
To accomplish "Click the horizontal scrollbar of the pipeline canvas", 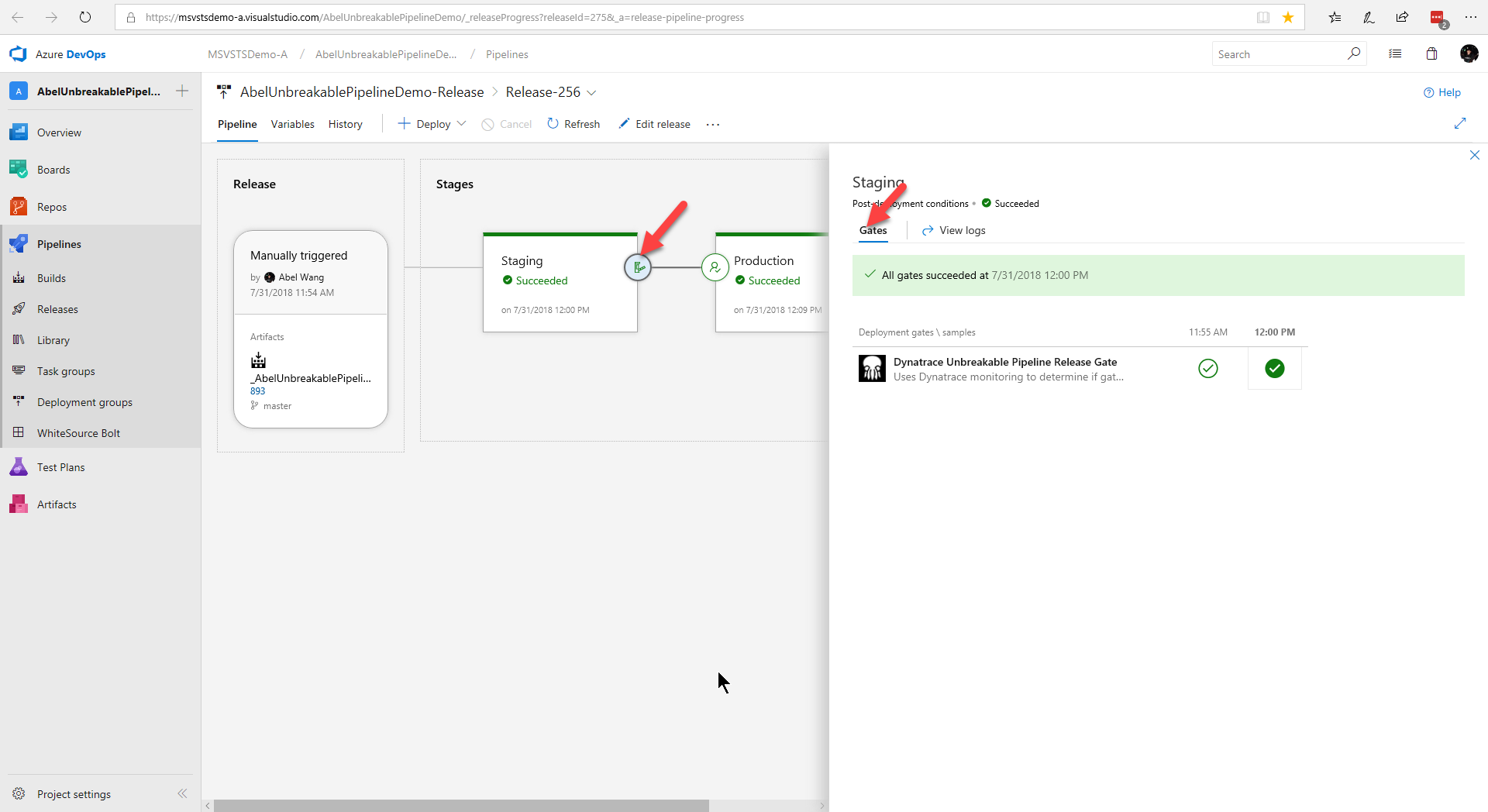I will click(461, 806).
